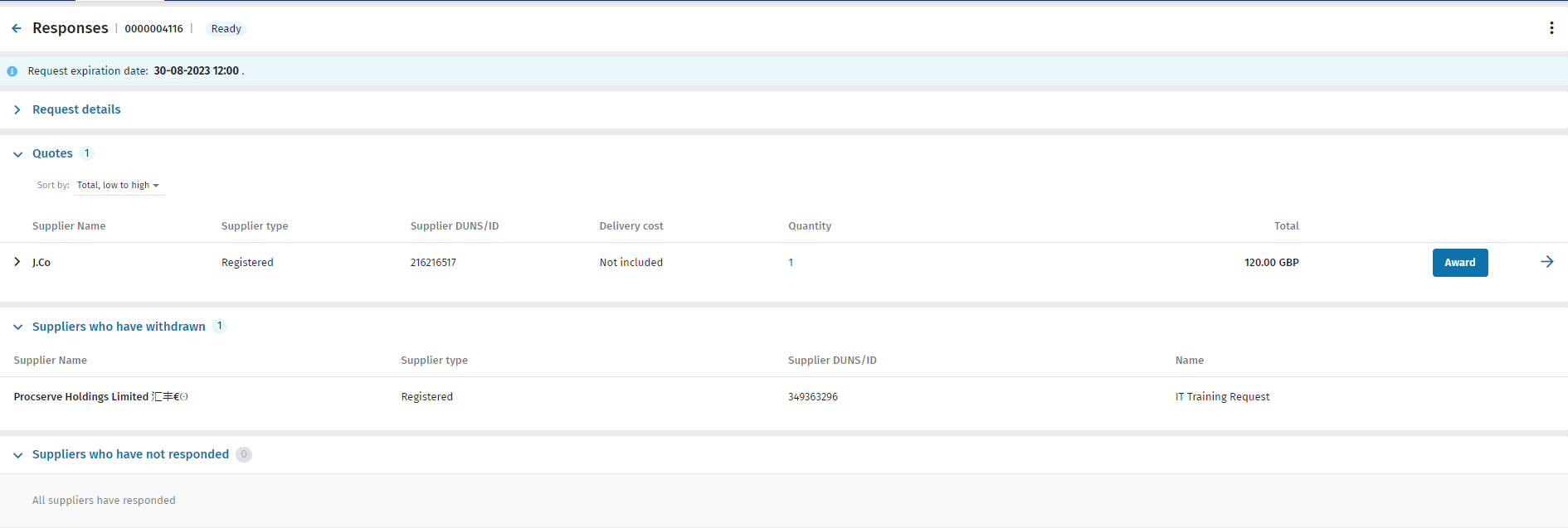Click the Supplier DUNS/ID header in Quotes table

[455, 226]
